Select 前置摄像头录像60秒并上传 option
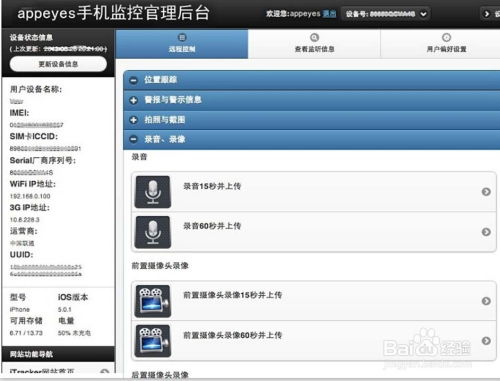The width and height of the screenshot is (500, 381). [x=314, y=341]
